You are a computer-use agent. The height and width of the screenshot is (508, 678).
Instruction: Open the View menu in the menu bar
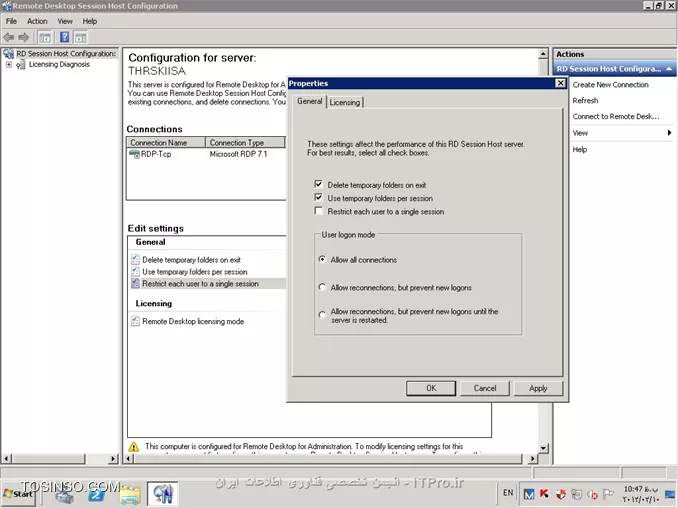(x=65, y=21)
